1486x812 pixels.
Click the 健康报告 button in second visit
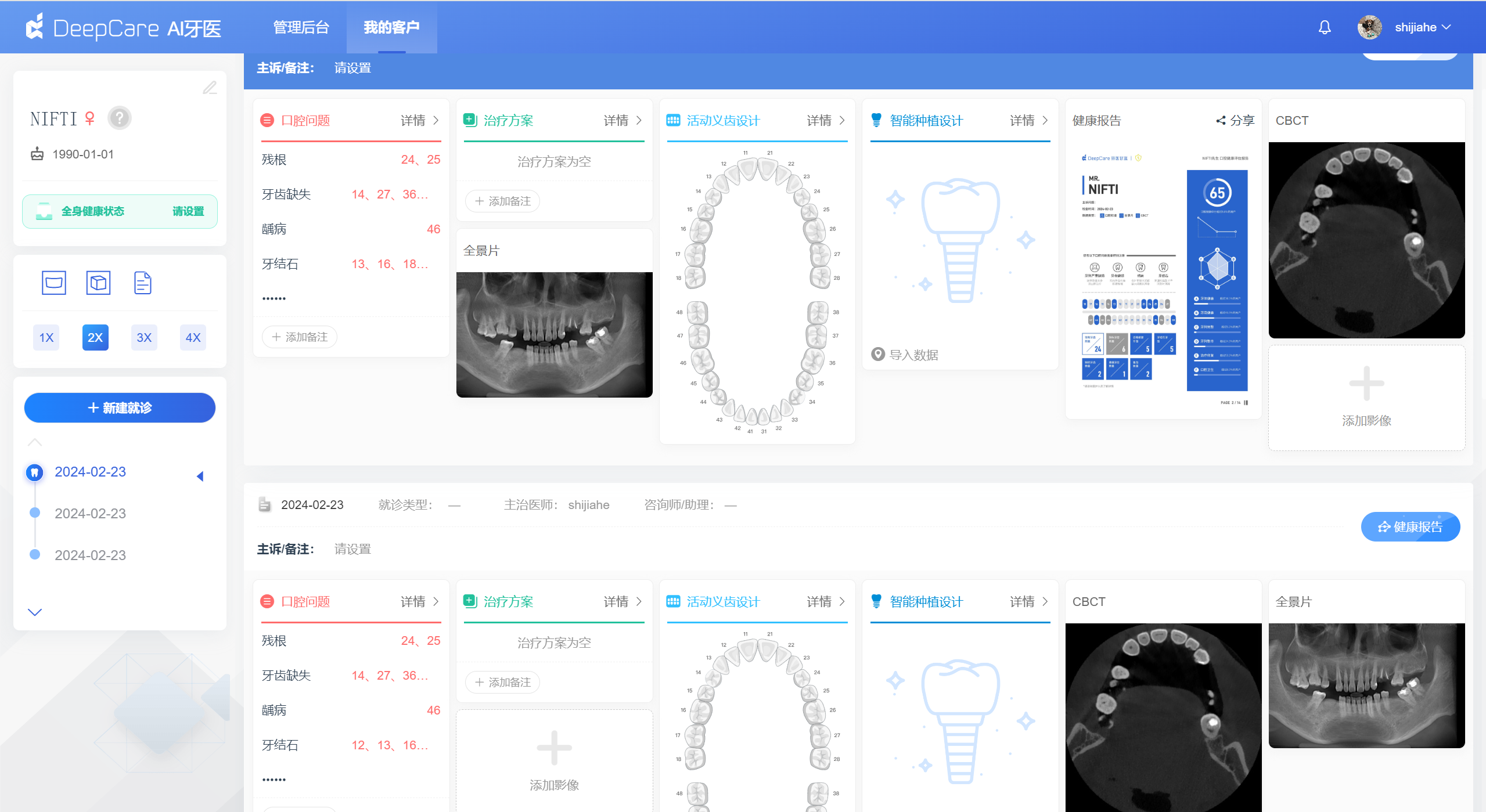[x=1411, y=527]
